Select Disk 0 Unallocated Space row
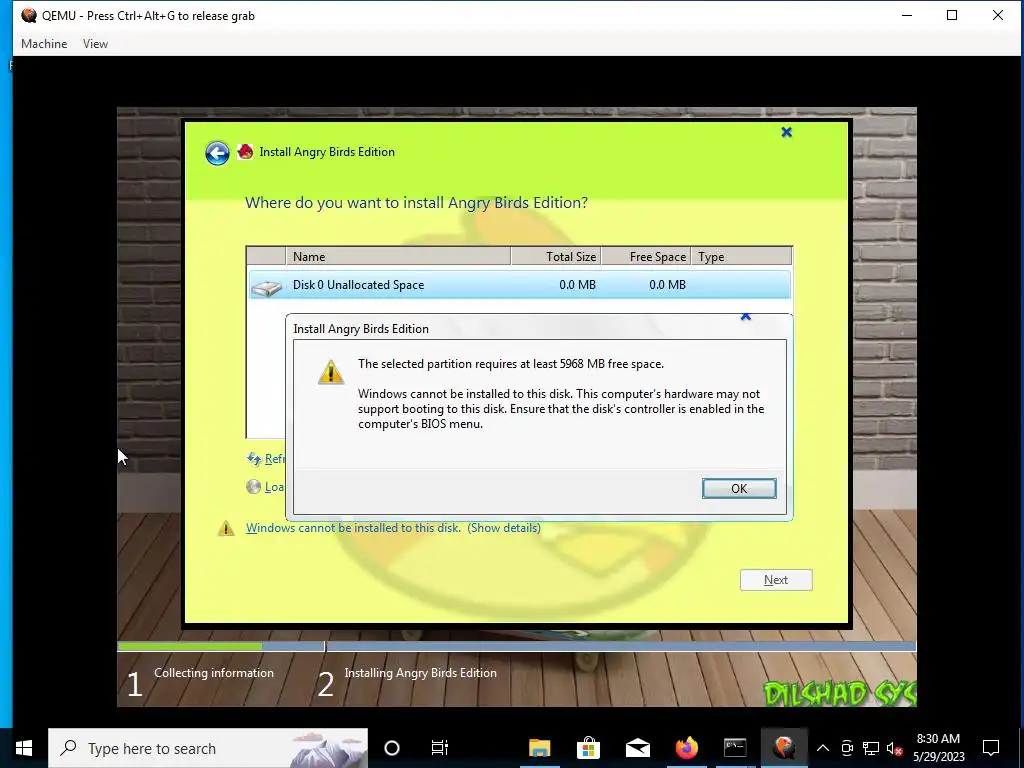The width and height of the screenshot is (1024, 768). coord(519,285)
